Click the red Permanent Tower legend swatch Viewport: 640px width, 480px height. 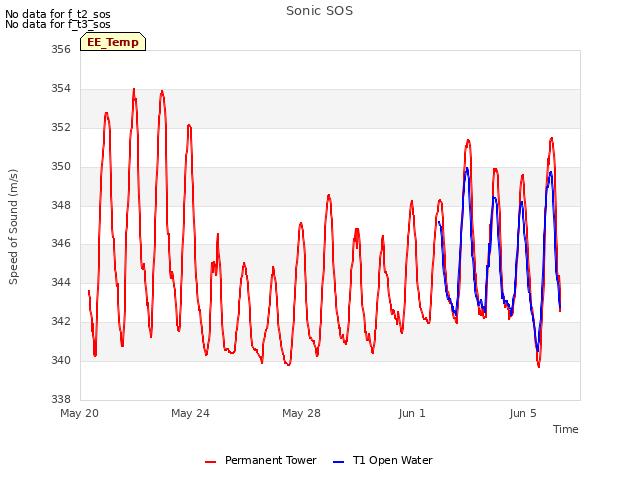coord(211,462)
